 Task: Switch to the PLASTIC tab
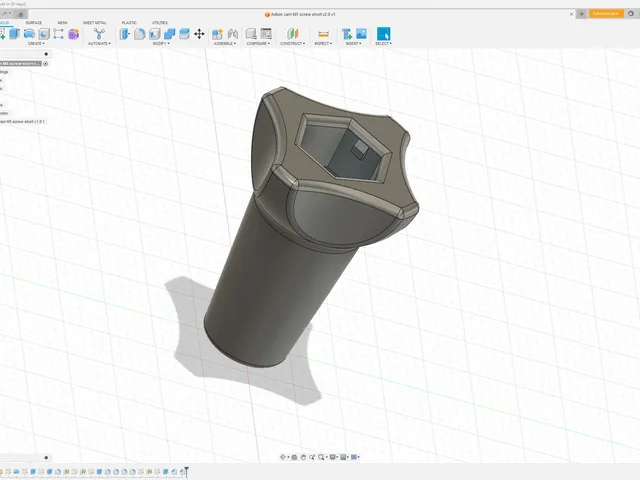click(x=129, y=22)
